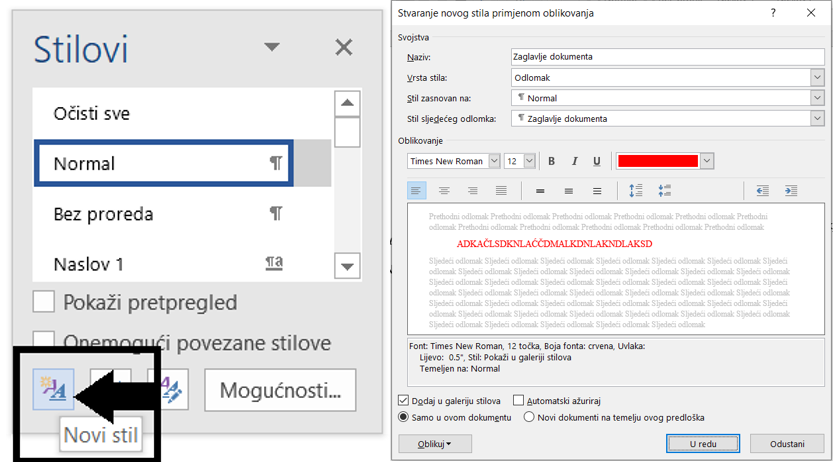Open the Oblikuj dropdown button
Viewport: 834px width, 462px height.
coord(434,443)
